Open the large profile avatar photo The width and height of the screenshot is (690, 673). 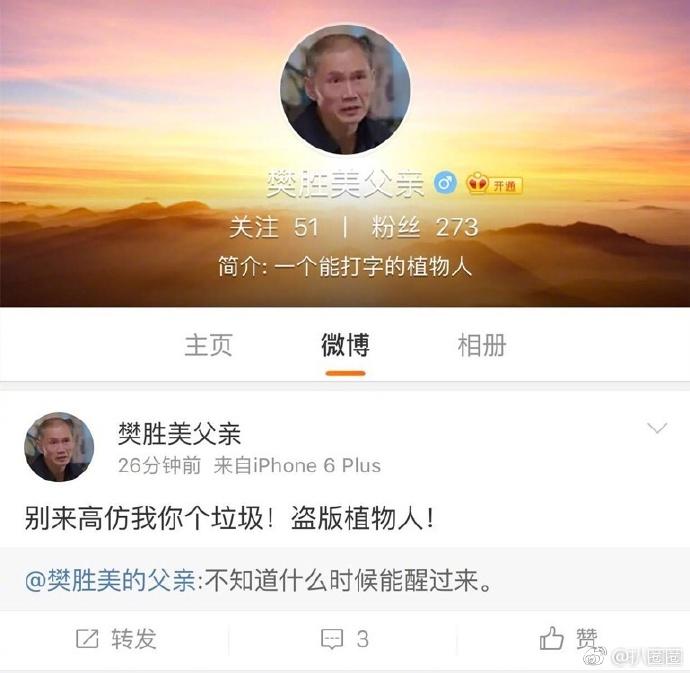345,90
